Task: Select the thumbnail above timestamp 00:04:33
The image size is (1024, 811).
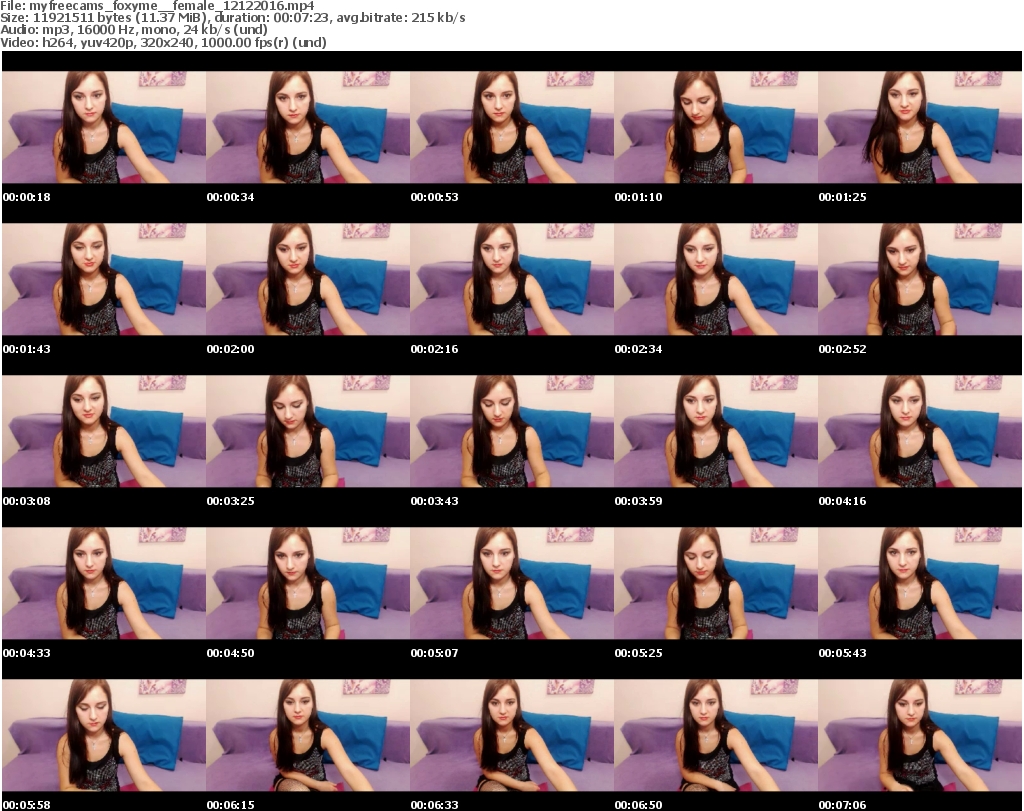Action: 104,583
